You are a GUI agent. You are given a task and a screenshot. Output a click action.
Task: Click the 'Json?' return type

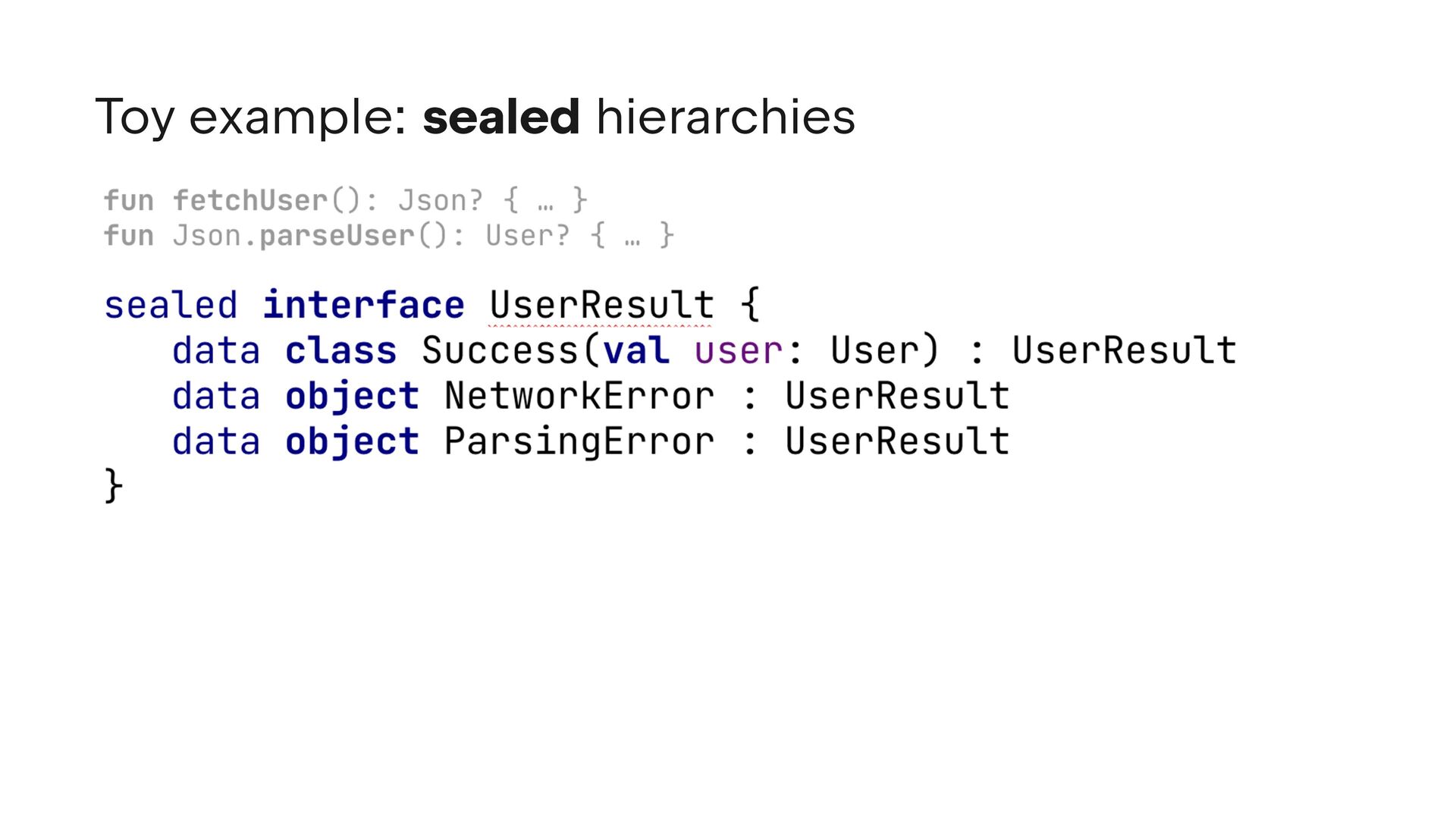click(x=441, y=200)
